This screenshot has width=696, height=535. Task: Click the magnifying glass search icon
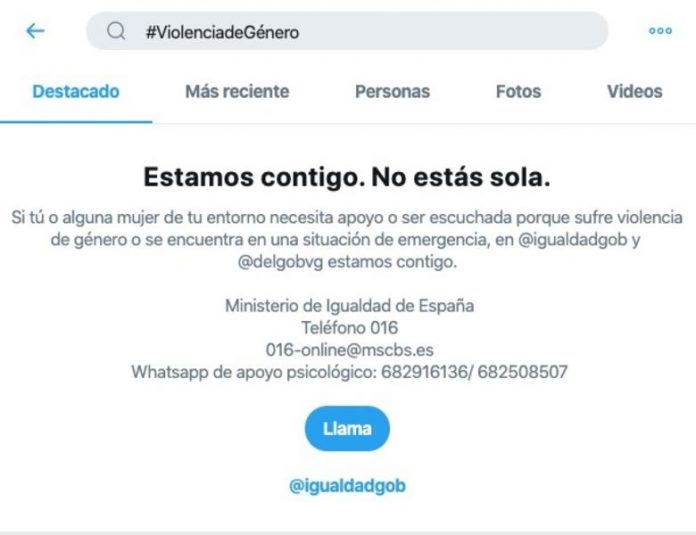pyautogui.click(x=116, y=31)
